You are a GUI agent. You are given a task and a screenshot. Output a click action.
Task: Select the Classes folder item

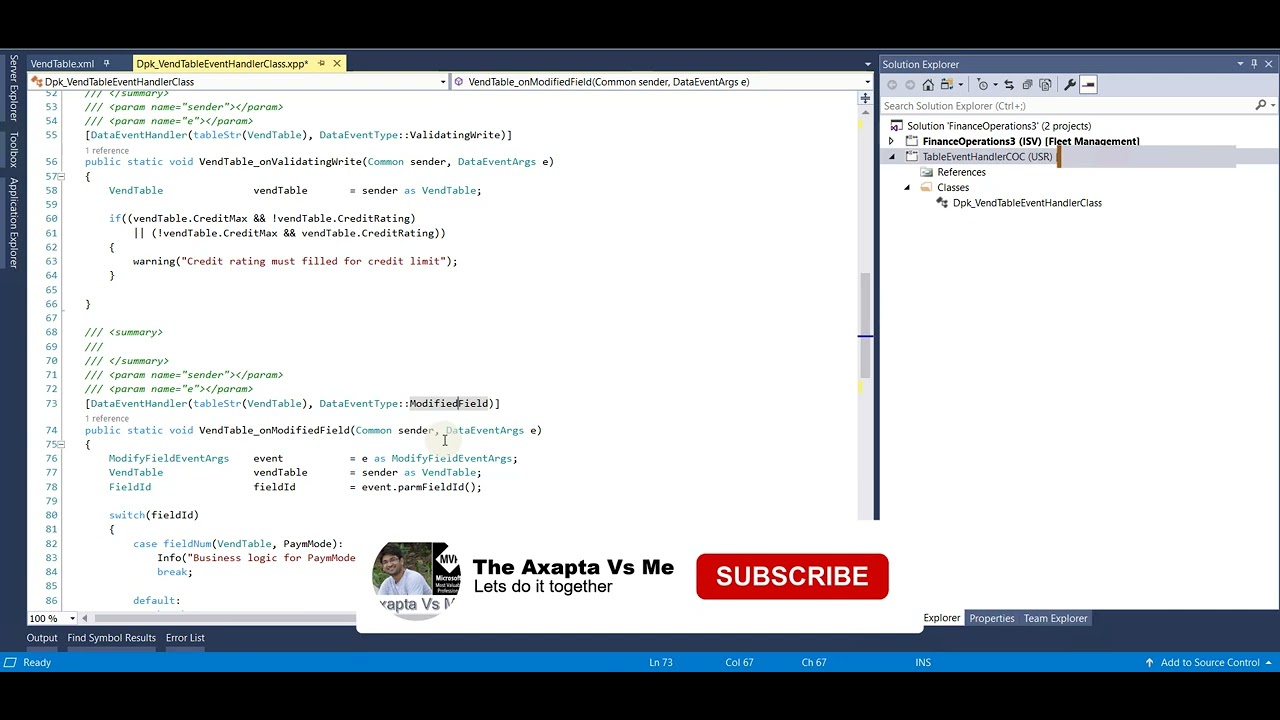click(x=952, y=188)
